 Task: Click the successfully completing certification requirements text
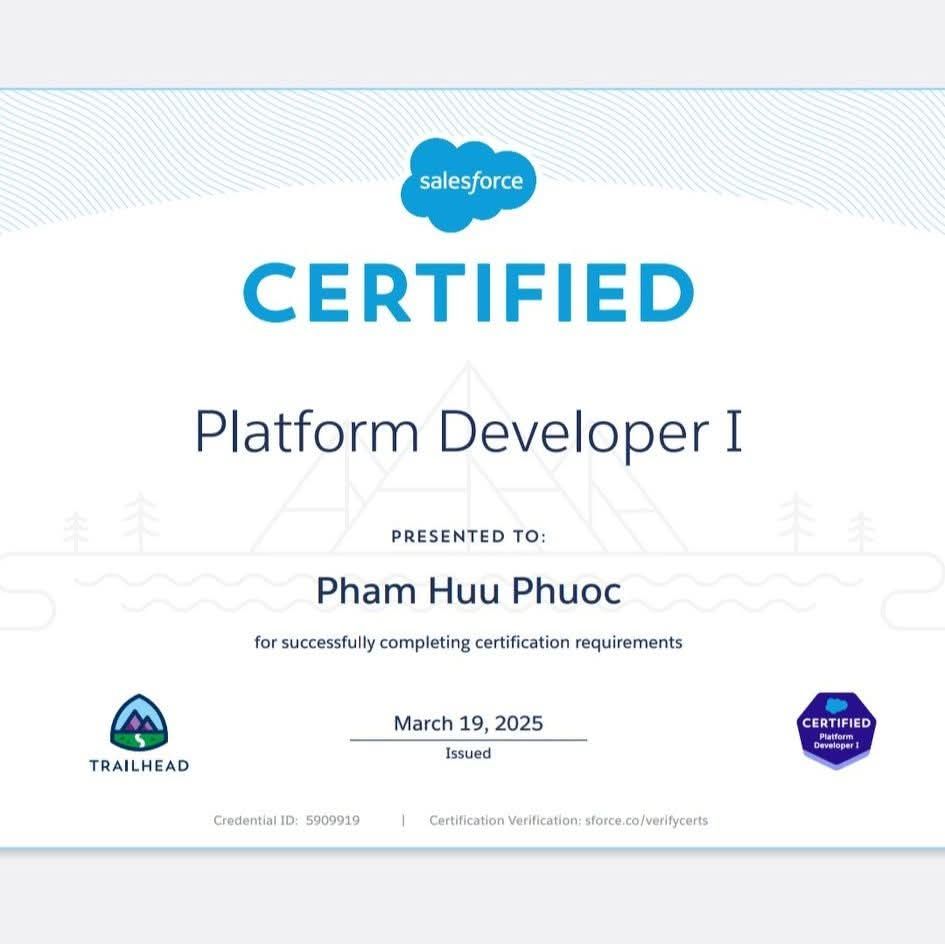(468, 642)
